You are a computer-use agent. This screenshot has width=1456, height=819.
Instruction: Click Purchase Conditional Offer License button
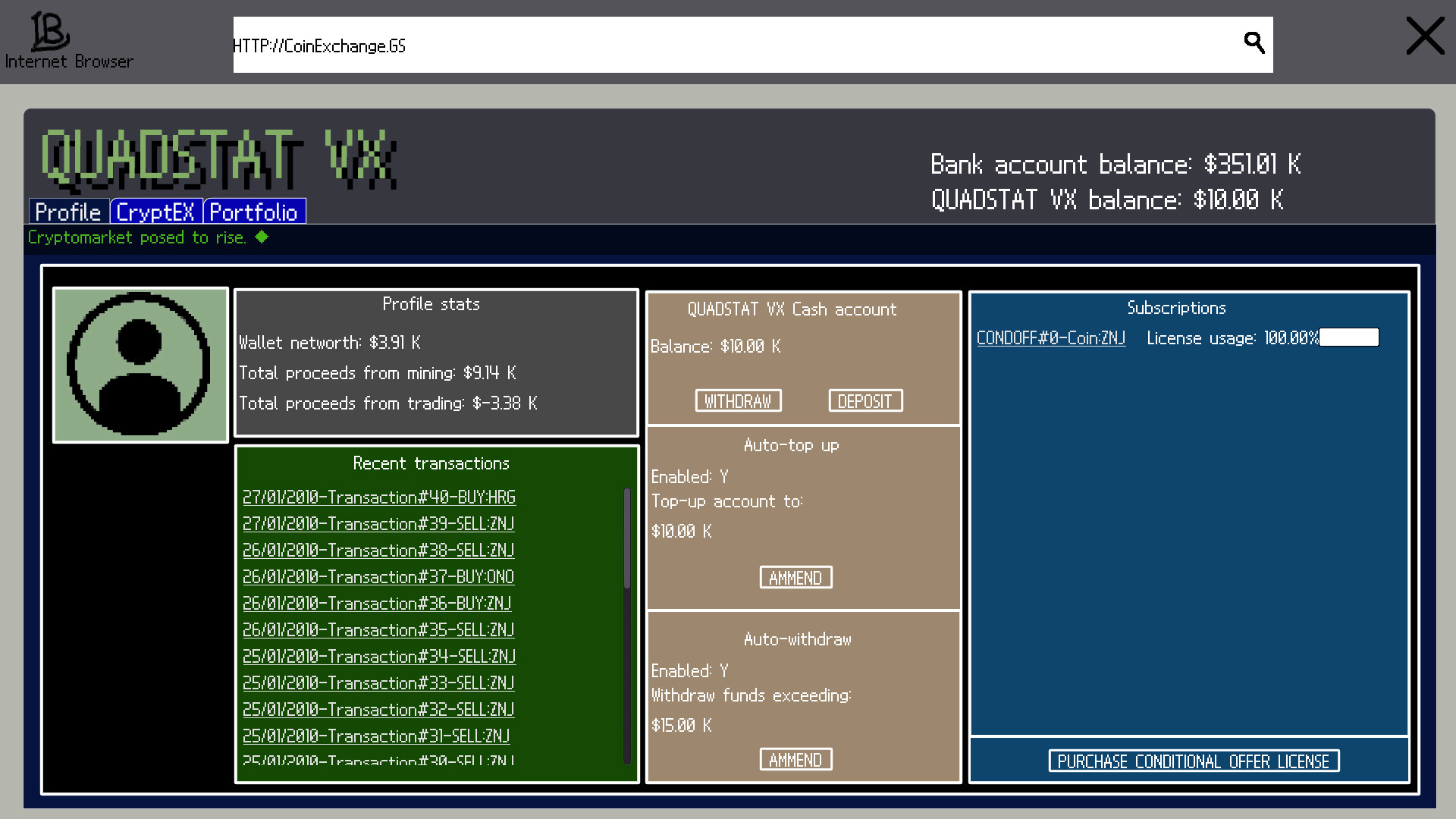click(1194, 761)
